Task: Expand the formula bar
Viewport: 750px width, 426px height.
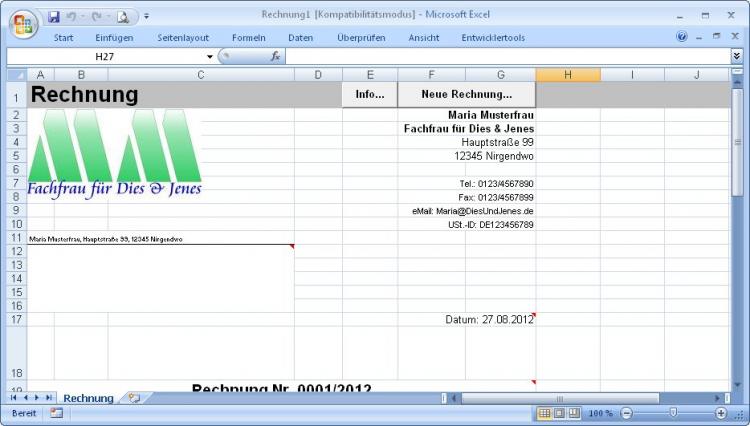Action: click(x=737, y=57)
